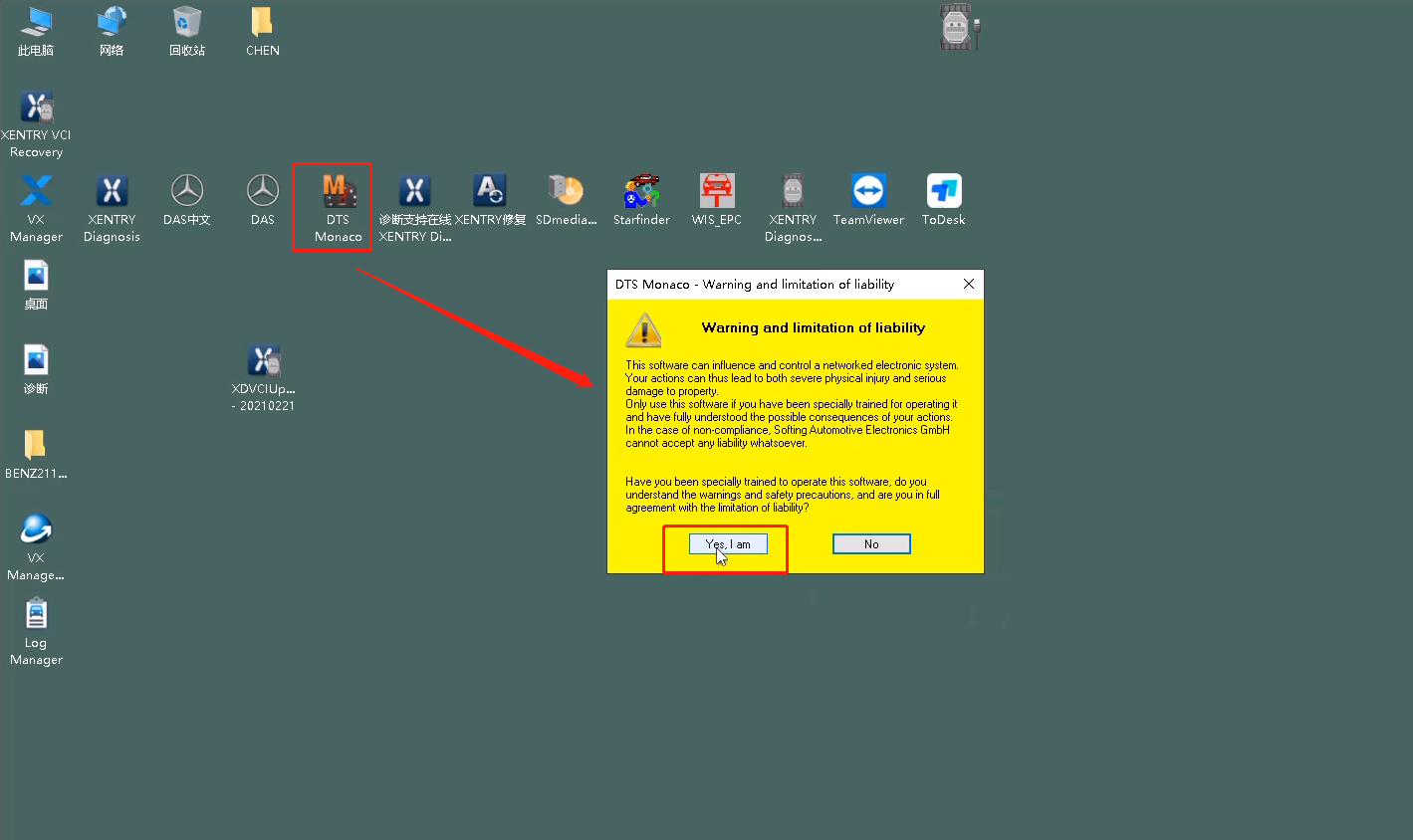Open the 网络 network desktop icon
The height and width of the screenshot is (840, 1413).
click(112, 31)
